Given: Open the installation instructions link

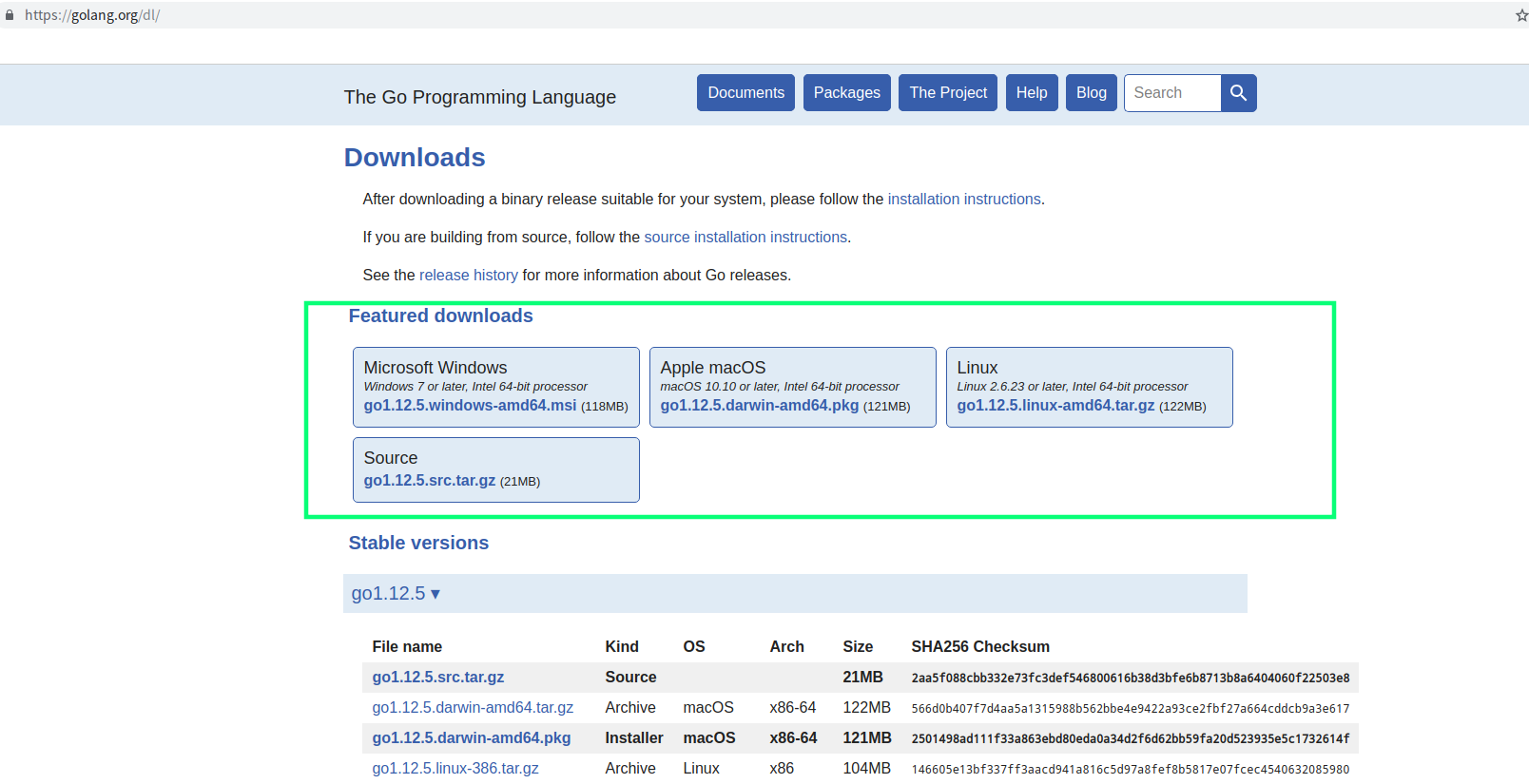Looking at the screenshot, I should 964,200.
